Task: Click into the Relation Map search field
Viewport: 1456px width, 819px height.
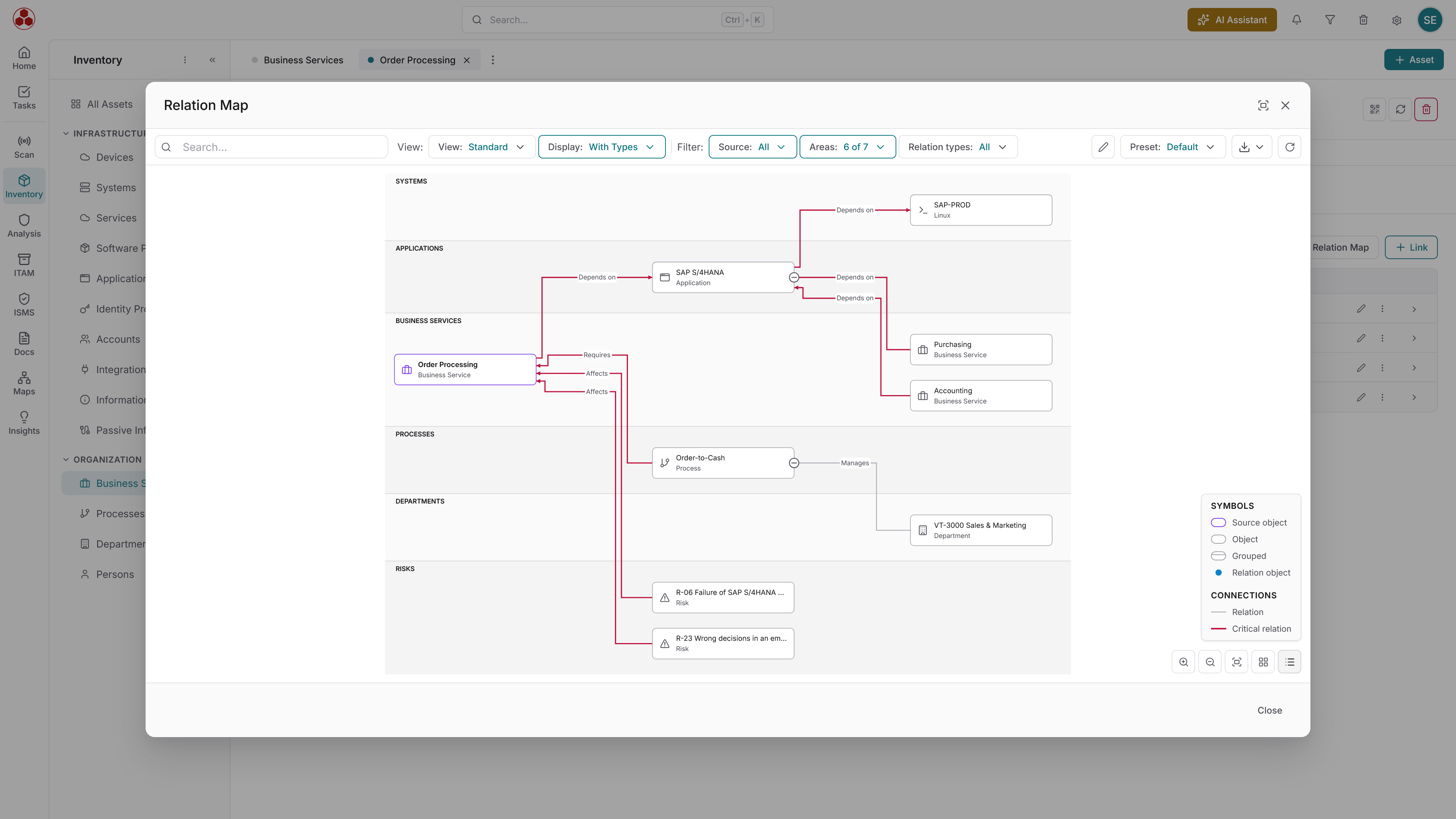Action: click(271, 147)
